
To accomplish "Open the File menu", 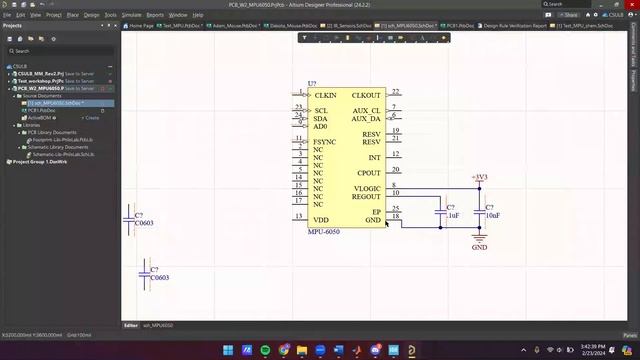I will pos(7,15).
